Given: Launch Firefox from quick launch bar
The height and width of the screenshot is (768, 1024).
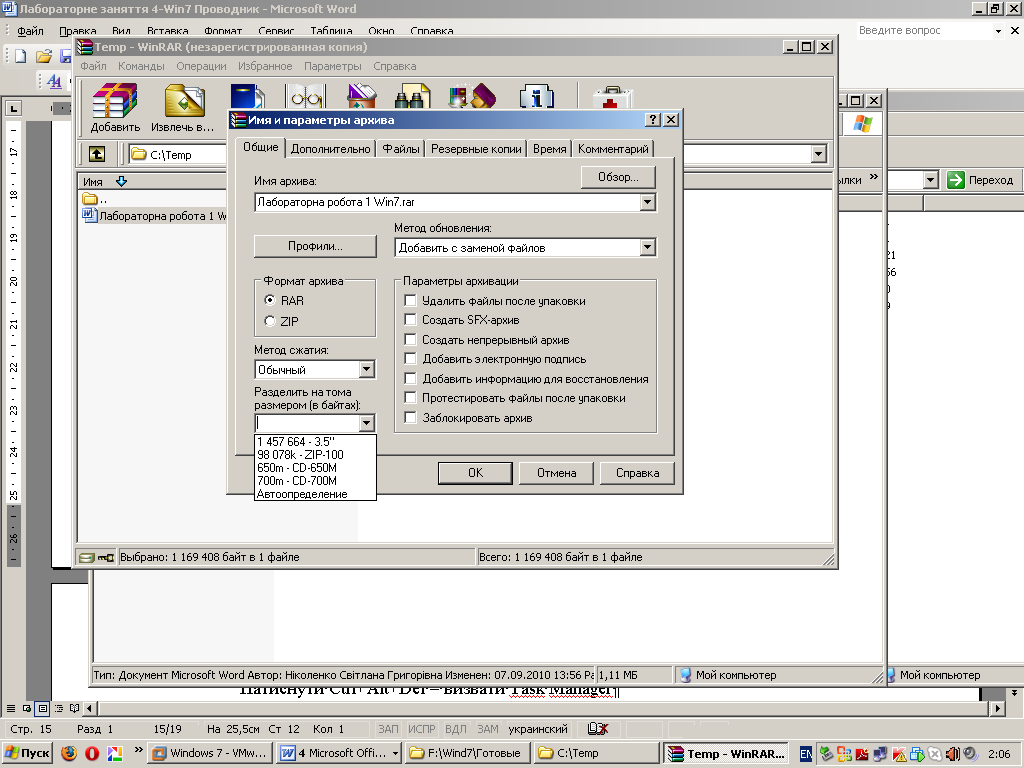Looking at the screenshot, I should [69, 753].
